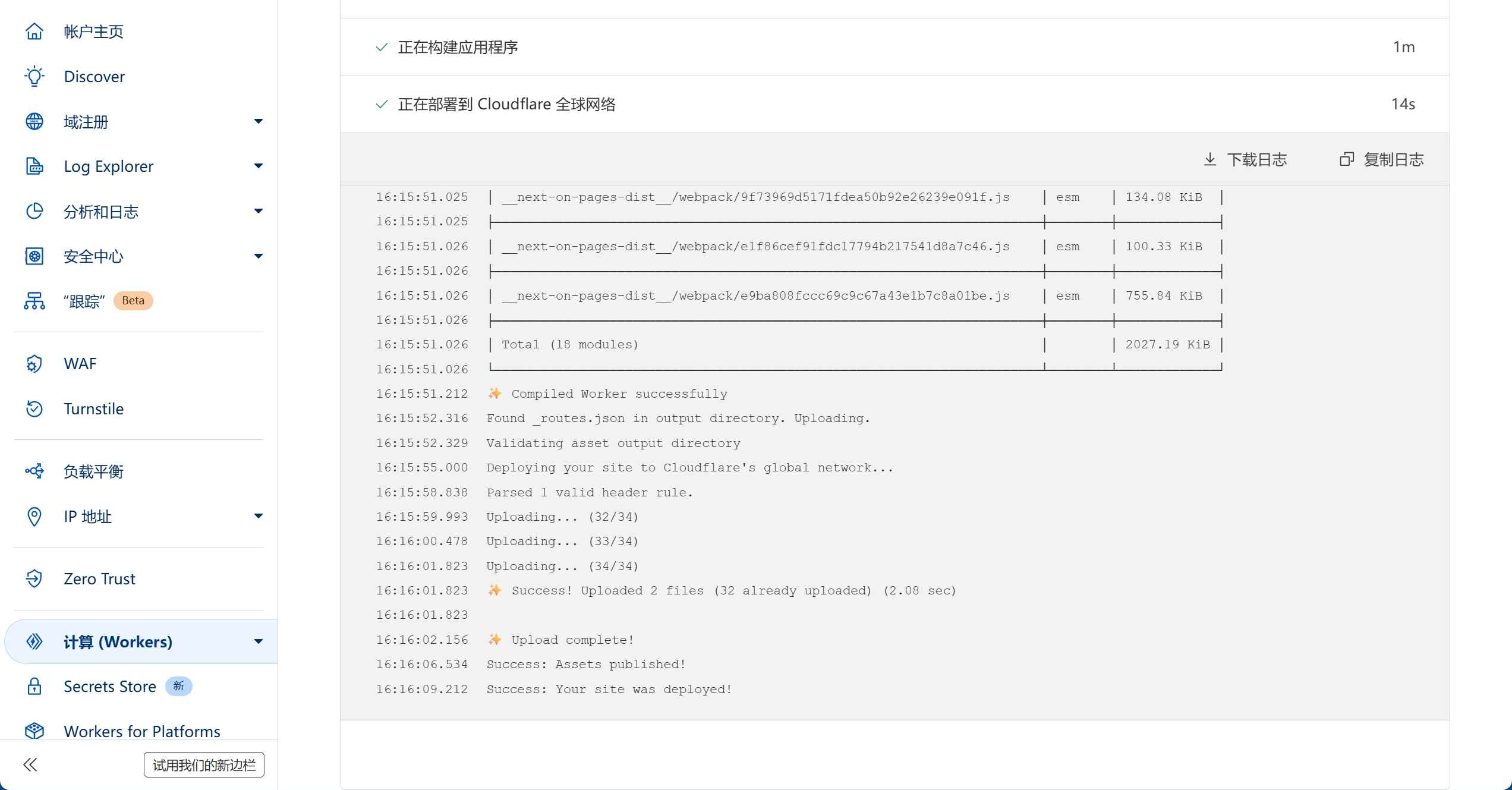Screen dimensions: 1512x790
Task: Collapse sidebar with double-chevron icon
Action: [30, 764]
